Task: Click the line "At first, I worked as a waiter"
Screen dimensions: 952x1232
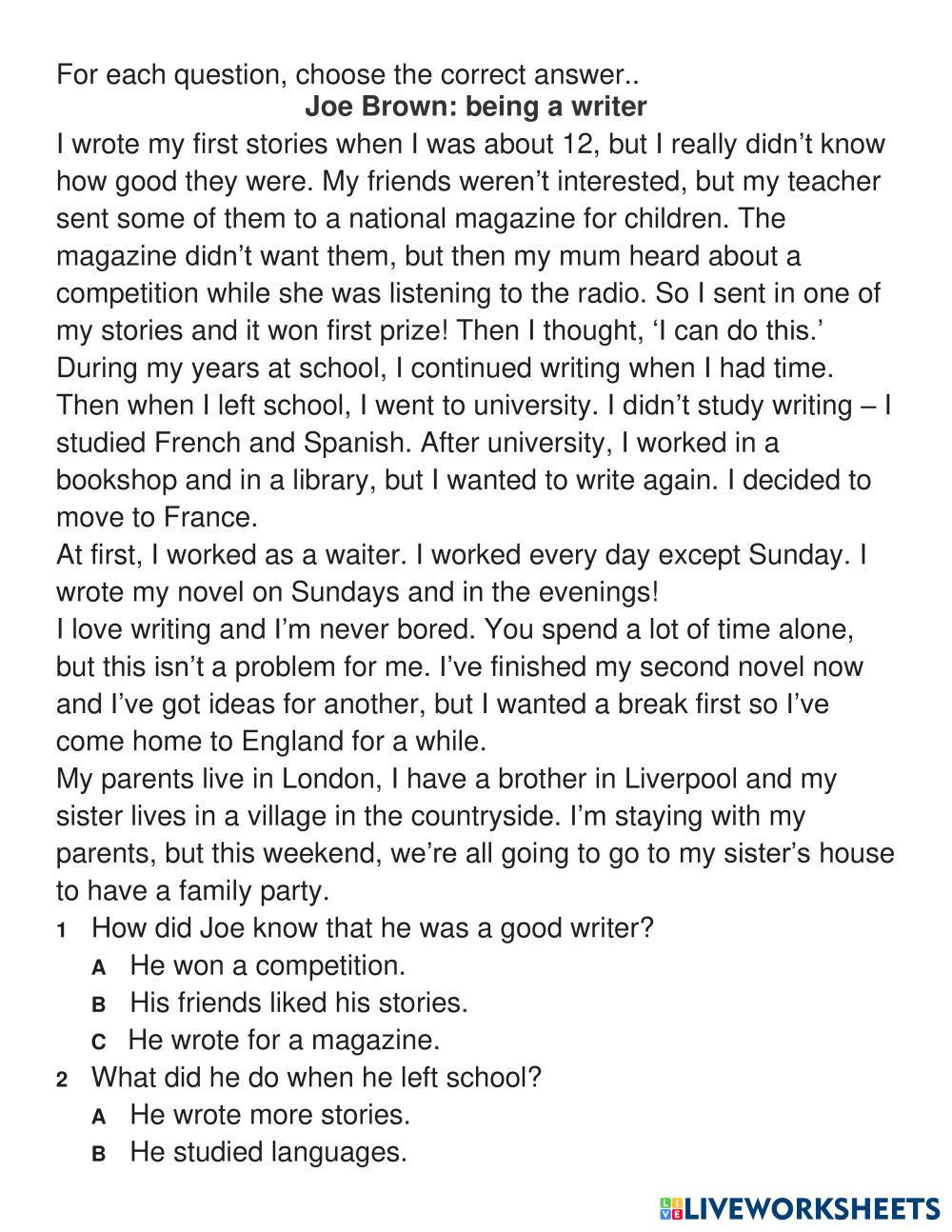Action: 461,554
